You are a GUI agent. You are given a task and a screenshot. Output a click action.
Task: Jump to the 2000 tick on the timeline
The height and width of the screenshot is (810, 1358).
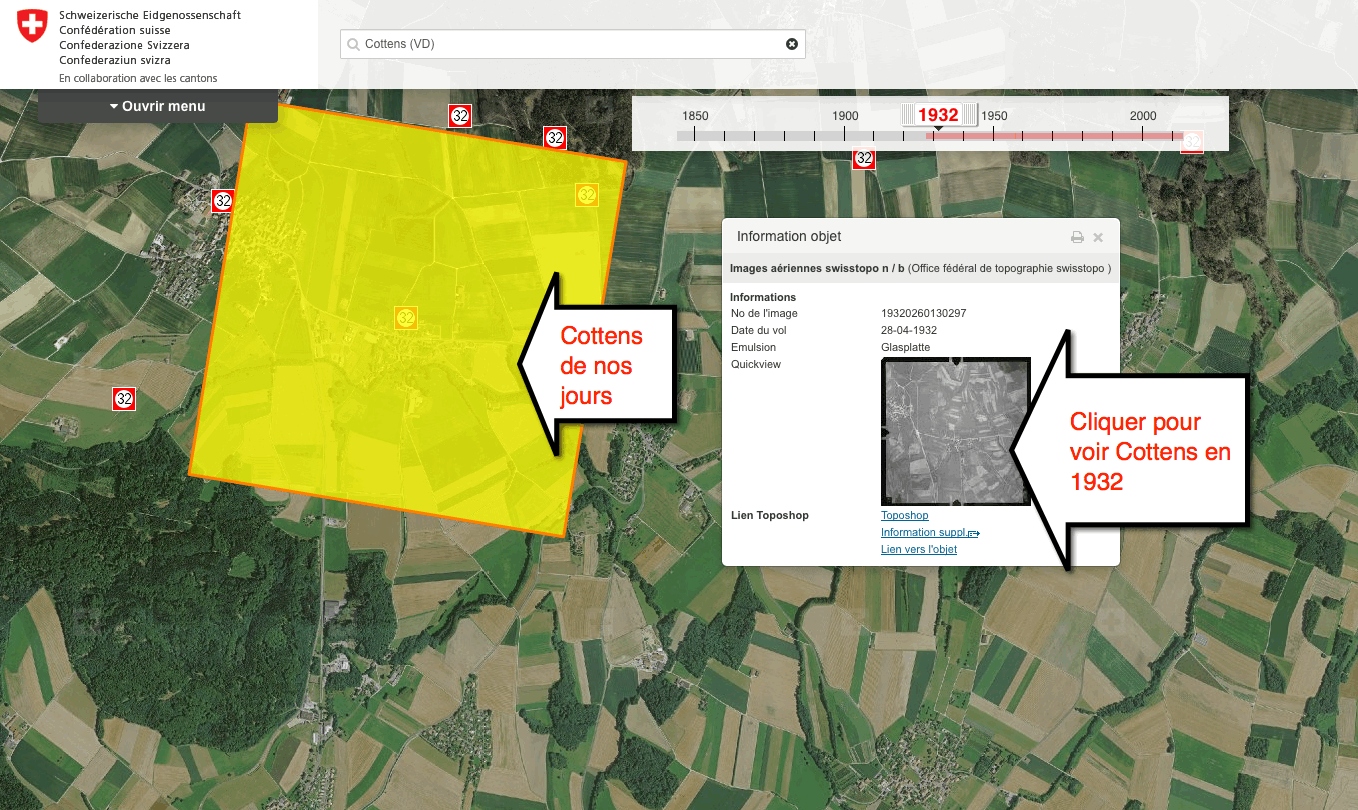click(1143, 135)
